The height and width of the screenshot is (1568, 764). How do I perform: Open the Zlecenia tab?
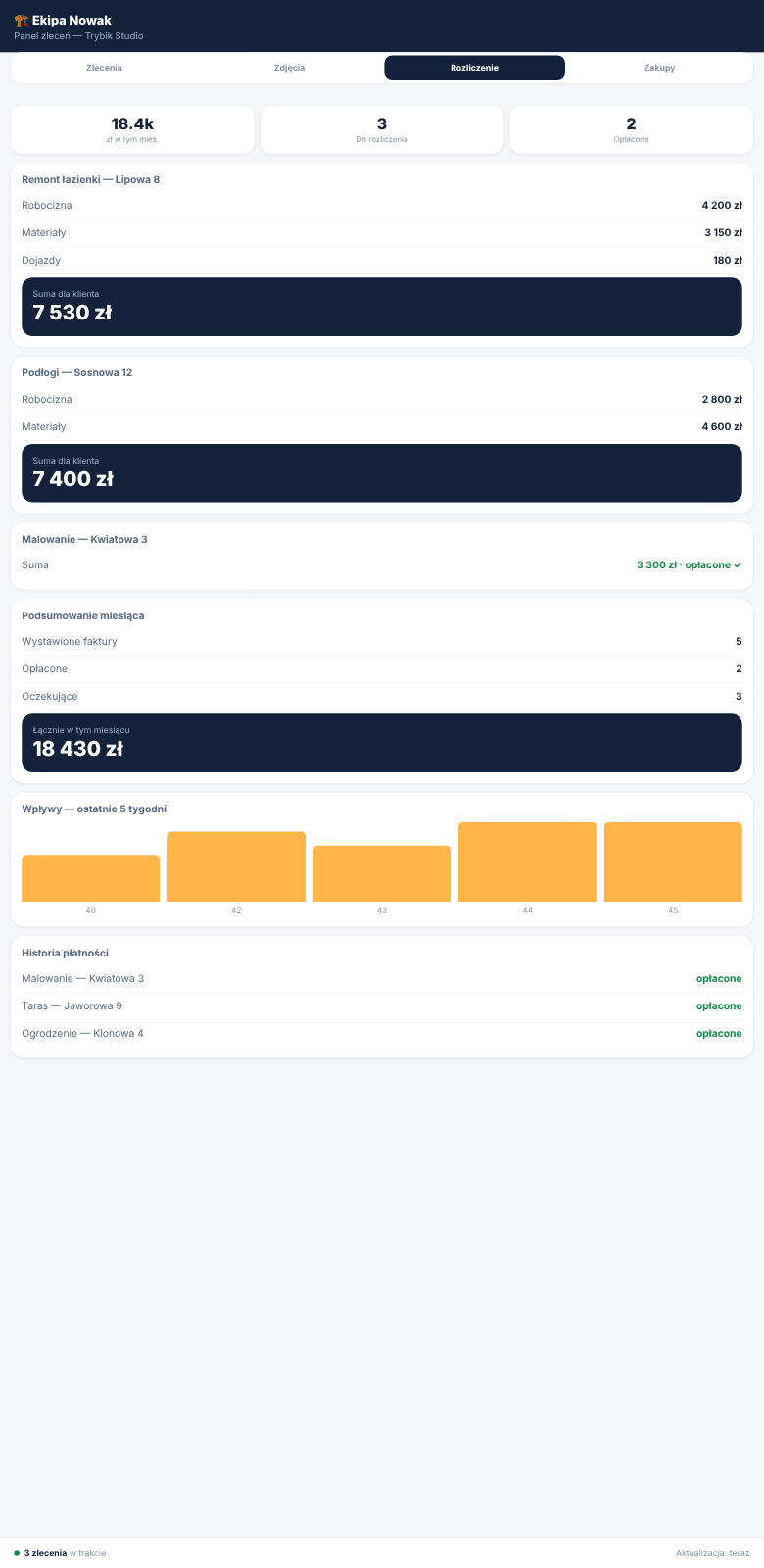coord(104,68)
